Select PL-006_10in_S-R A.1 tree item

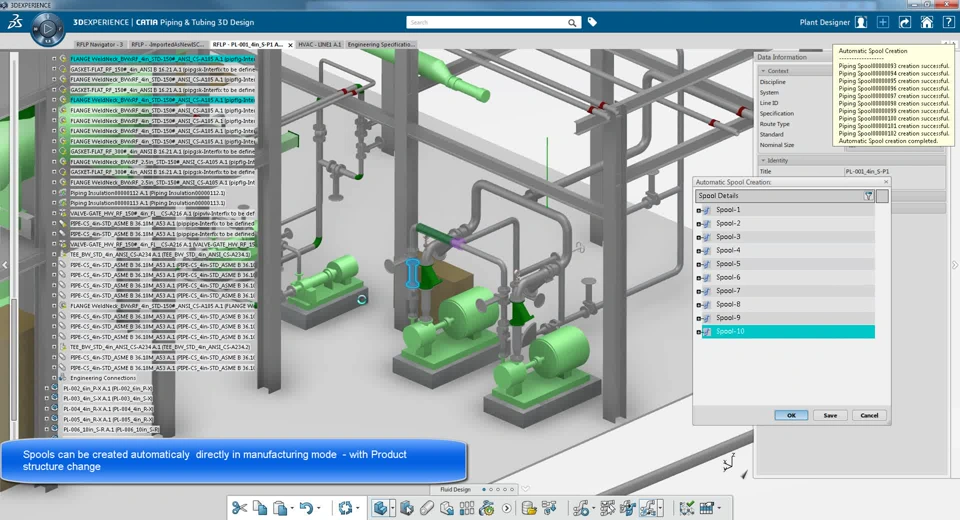[x=111, y=429]
